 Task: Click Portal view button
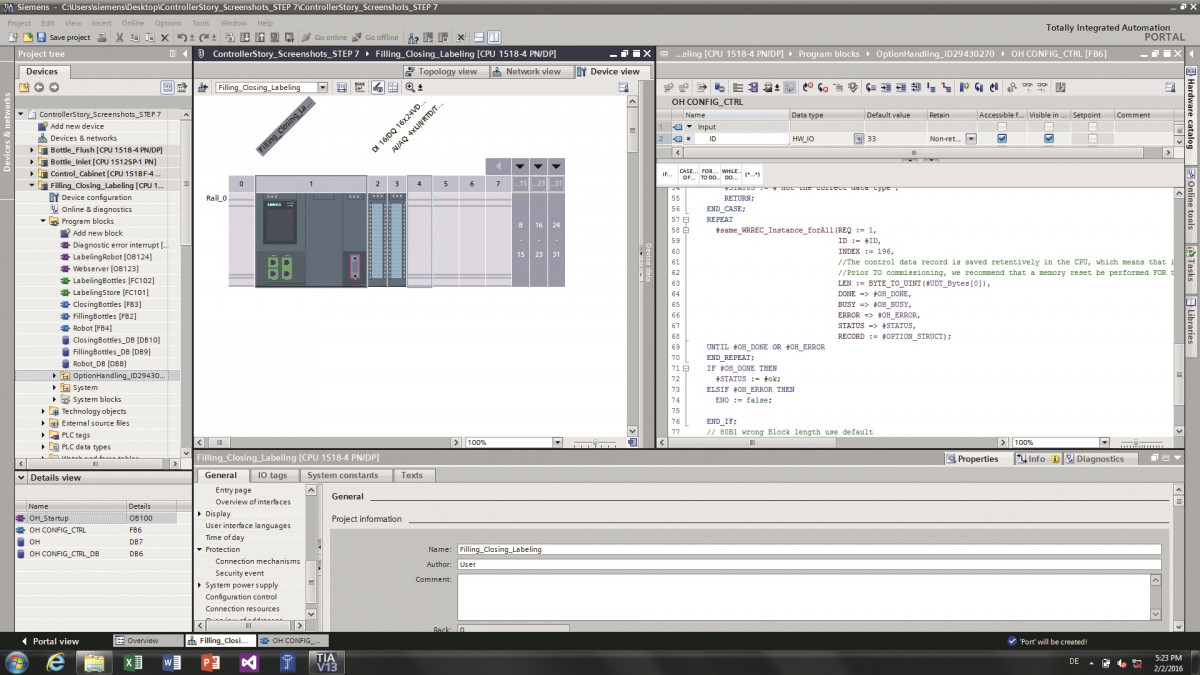[x=51, y=641]
